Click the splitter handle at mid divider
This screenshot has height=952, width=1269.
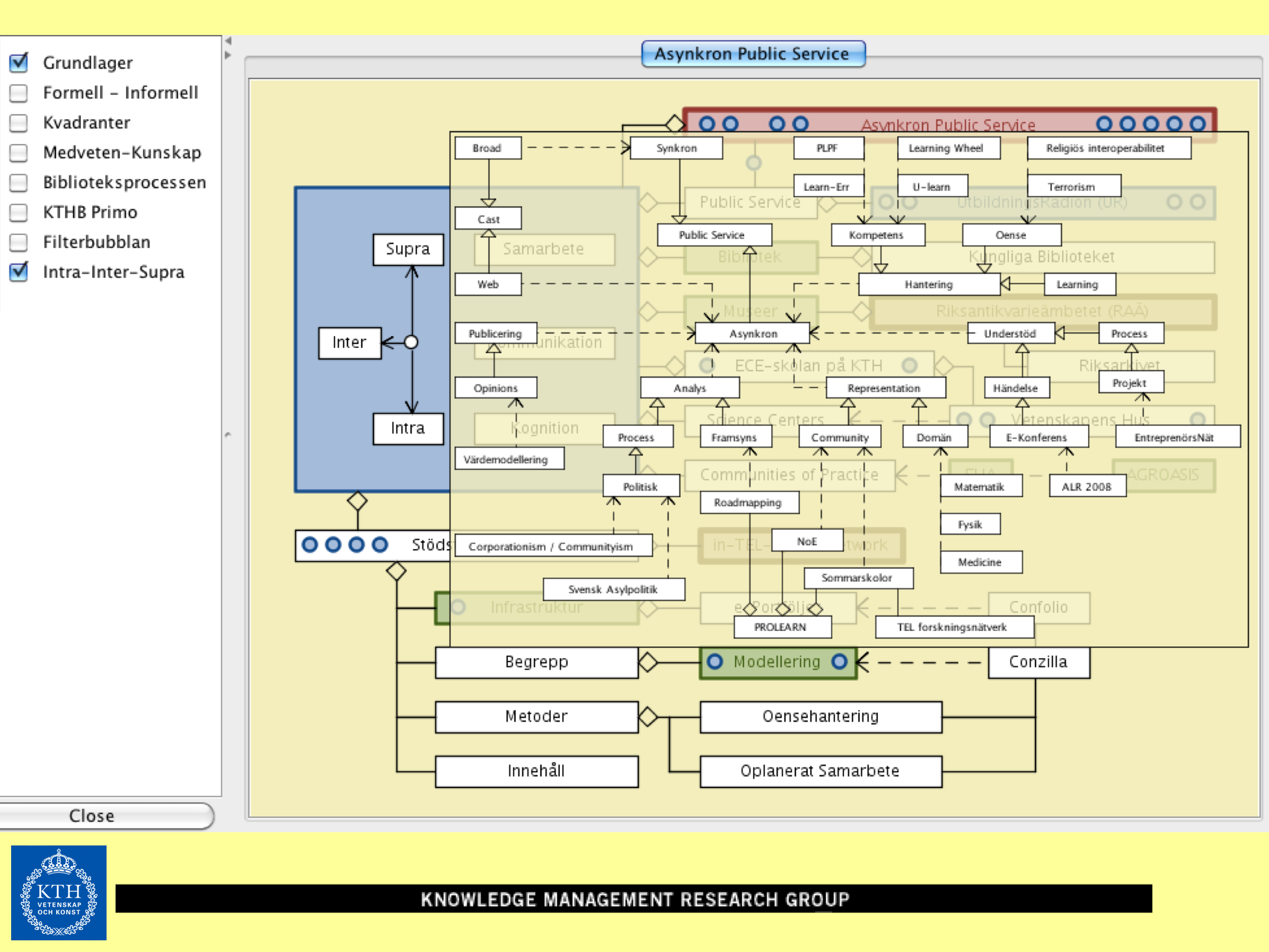[228, 435]
